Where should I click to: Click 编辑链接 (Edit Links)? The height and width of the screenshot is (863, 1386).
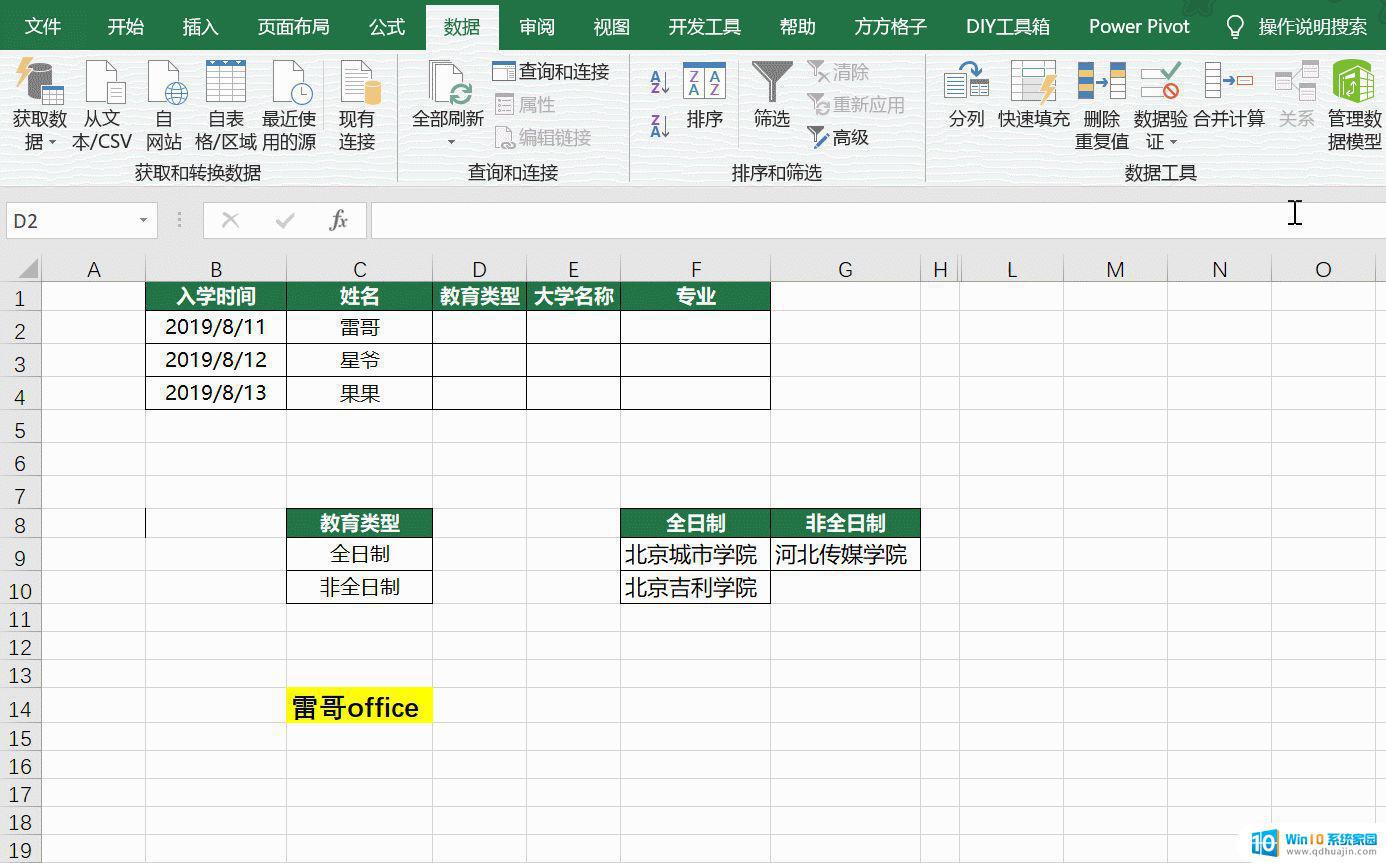(542, 137)
